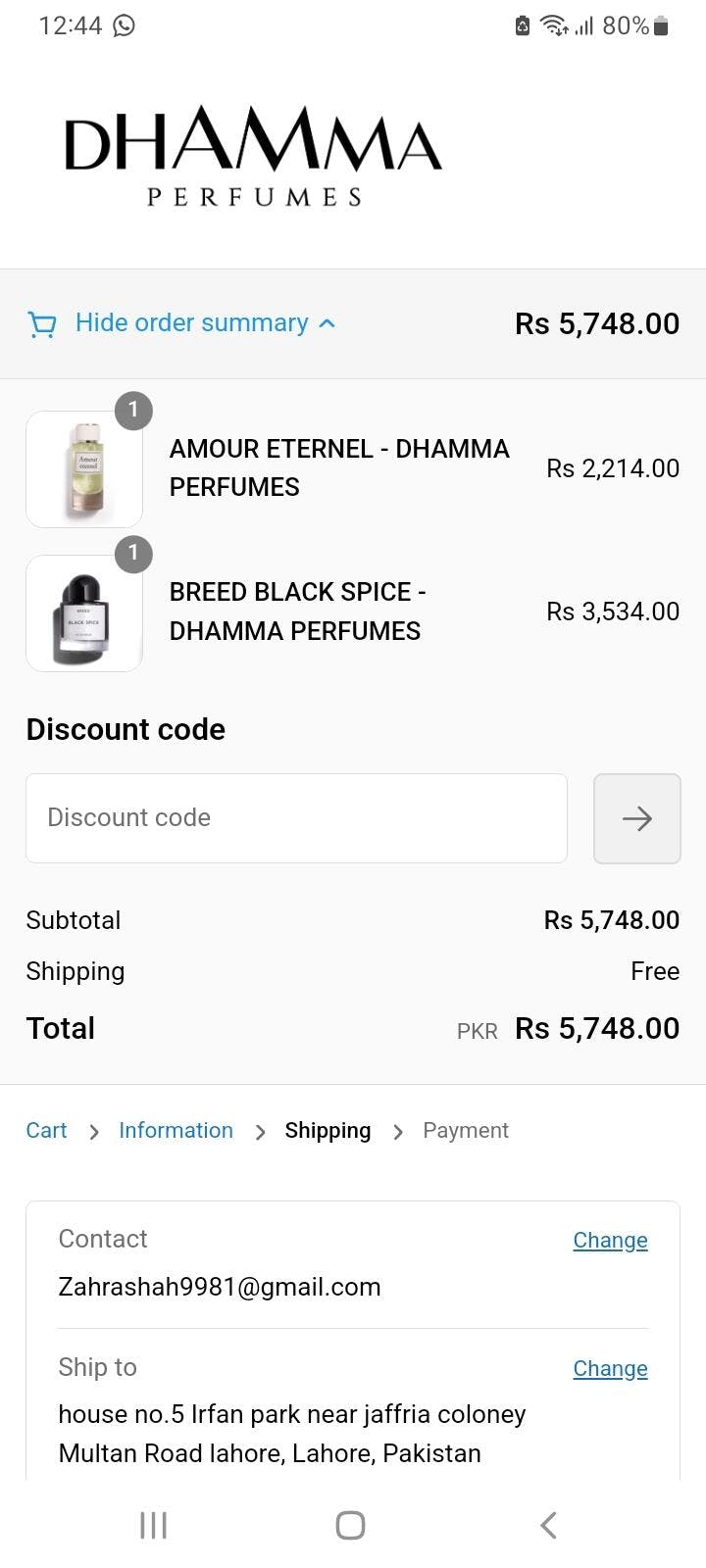Viewport: 706px width, 1568px height.
Task: Change the Ship to address
Action: [x=610, y=1369]
